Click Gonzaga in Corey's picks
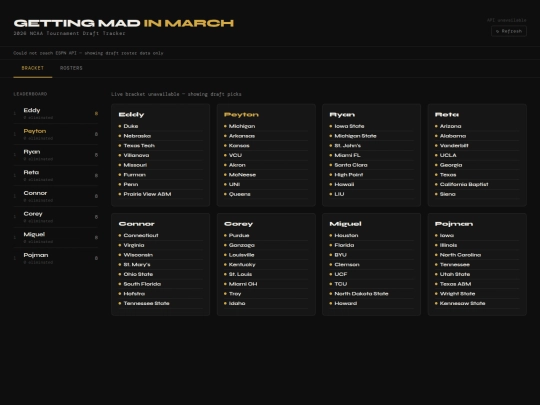The height and width of the screenshot is (405, 540). point(242,245)
